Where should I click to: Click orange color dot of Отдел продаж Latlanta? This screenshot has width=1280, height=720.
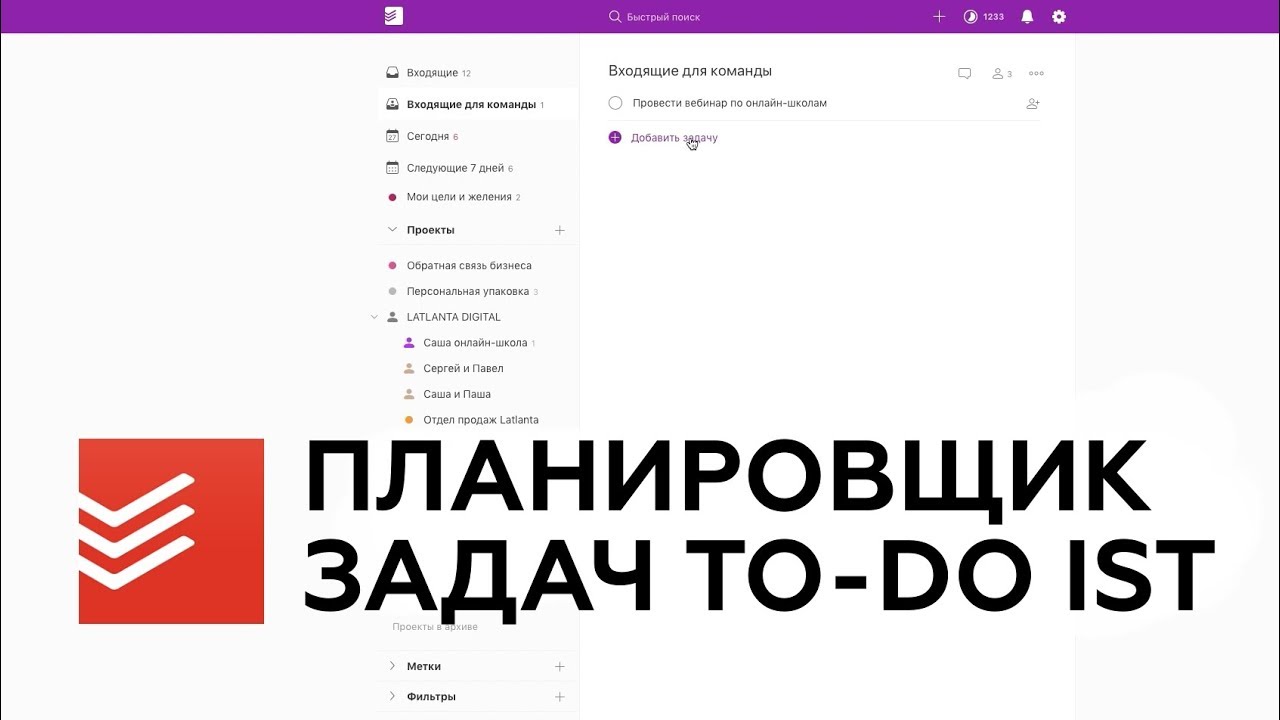coord(409,420)
